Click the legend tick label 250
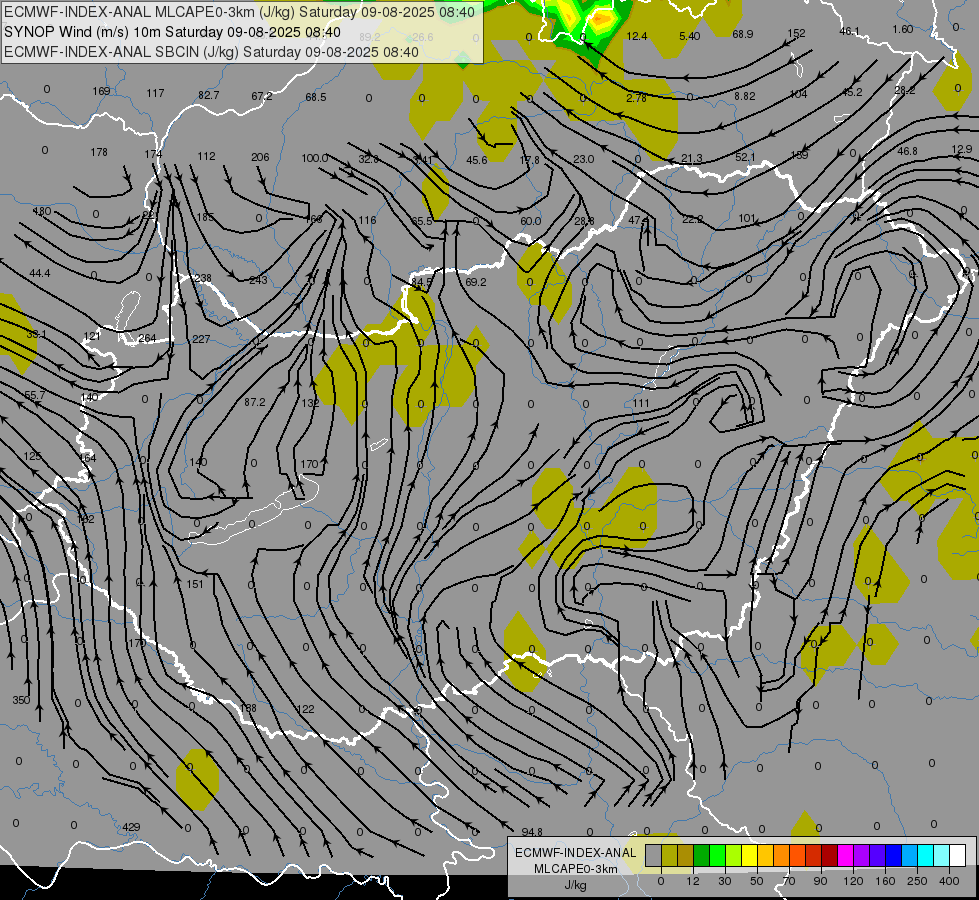Image resolution: width=979 pixels, height=900 pixels. click(x=917, y=881)
